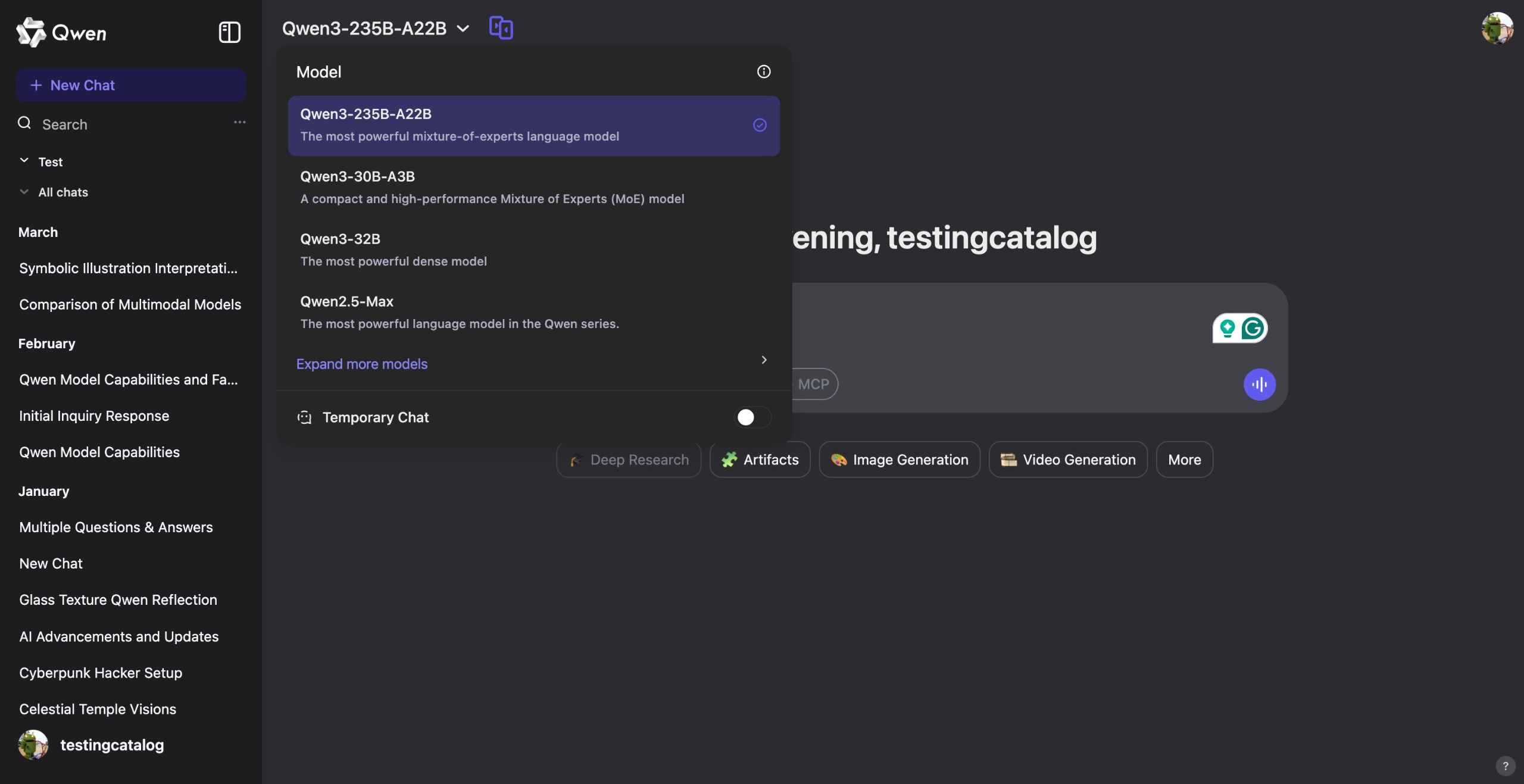Click the model comparison icon beside model name
Screen dimensions: 1524x784
pos(501,28)
